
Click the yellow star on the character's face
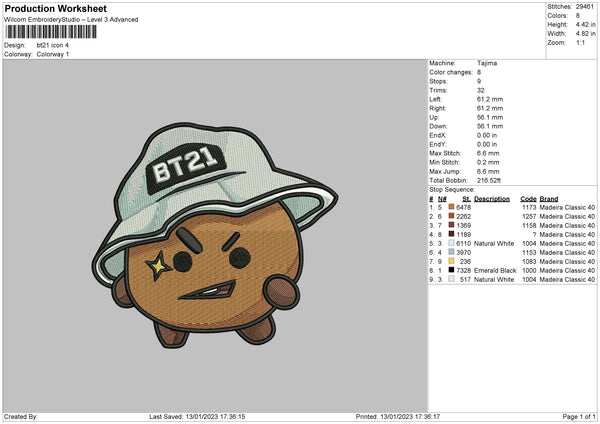tap(158, 265)
